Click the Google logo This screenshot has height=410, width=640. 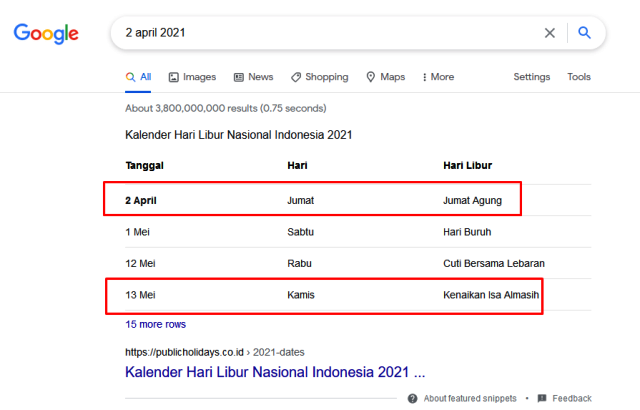point(46,33)
